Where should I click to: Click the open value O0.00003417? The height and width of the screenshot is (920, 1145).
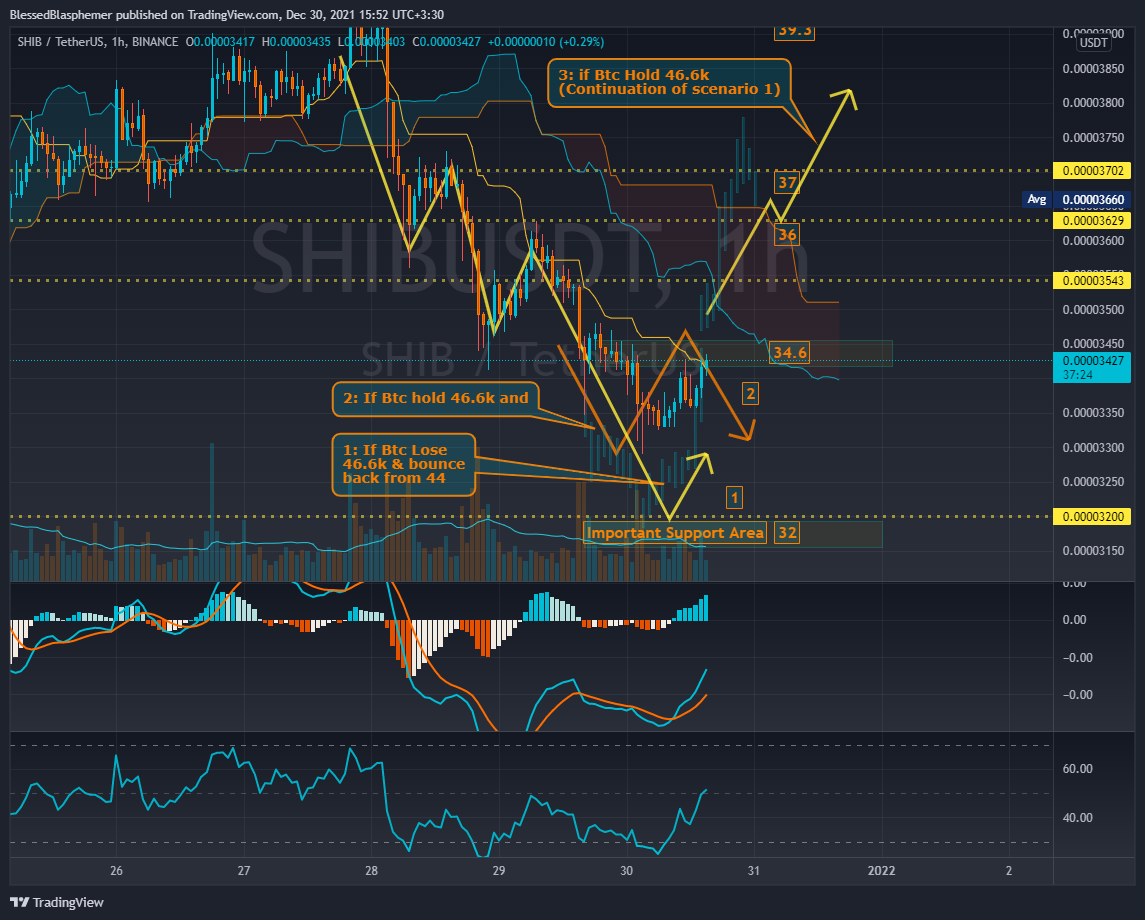point(220,42)
